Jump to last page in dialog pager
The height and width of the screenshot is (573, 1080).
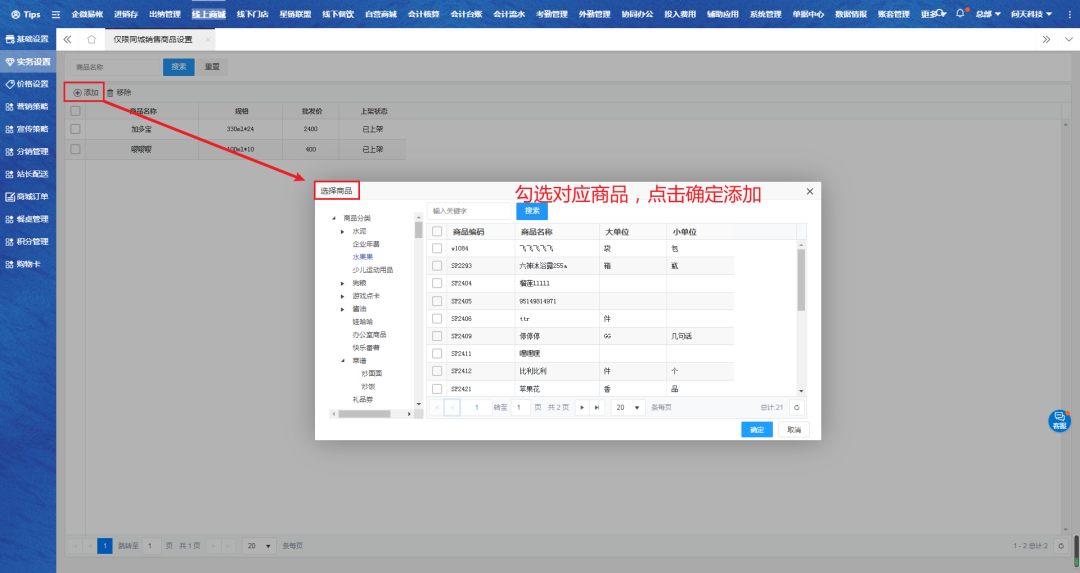coord(597,408)
